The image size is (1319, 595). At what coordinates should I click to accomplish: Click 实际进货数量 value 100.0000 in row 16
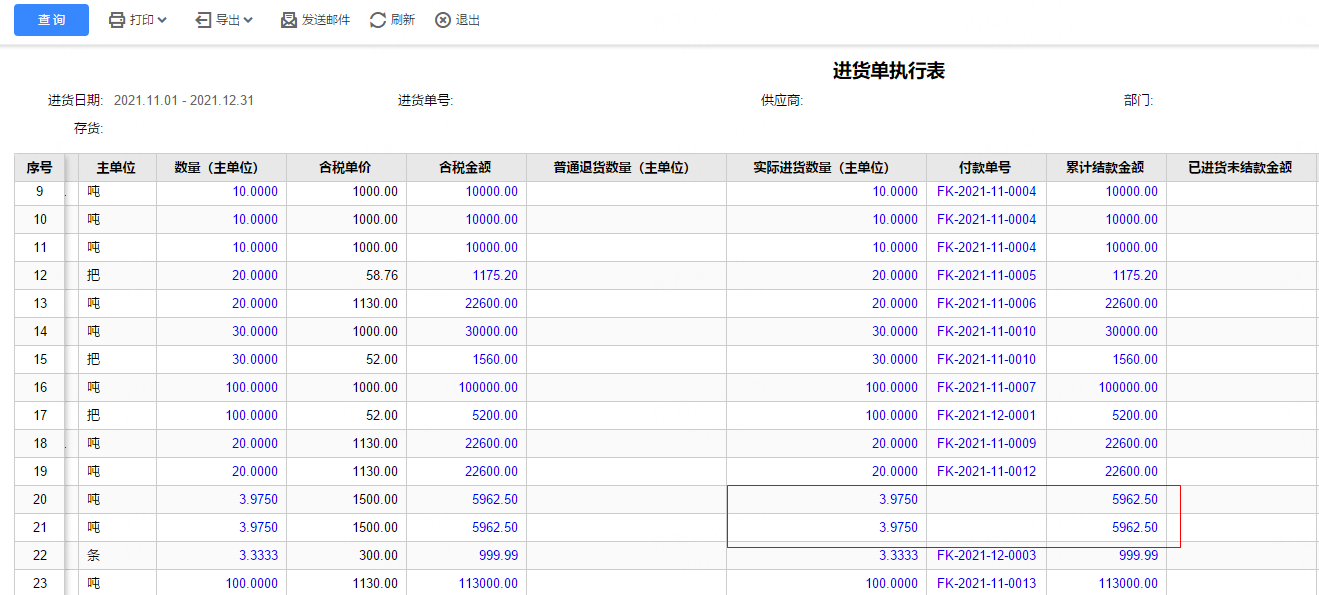coord(892,387)
